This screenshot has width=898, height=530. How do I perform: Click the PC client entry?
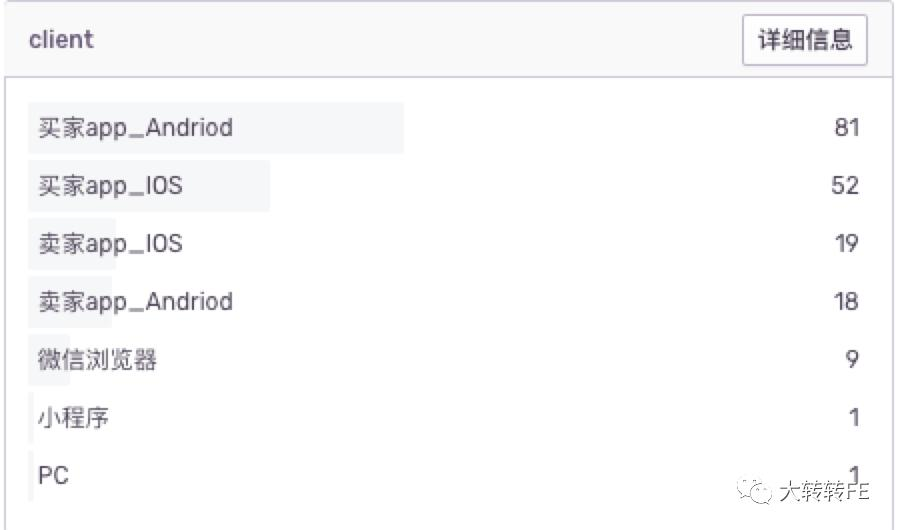click(x=53, y=475)
